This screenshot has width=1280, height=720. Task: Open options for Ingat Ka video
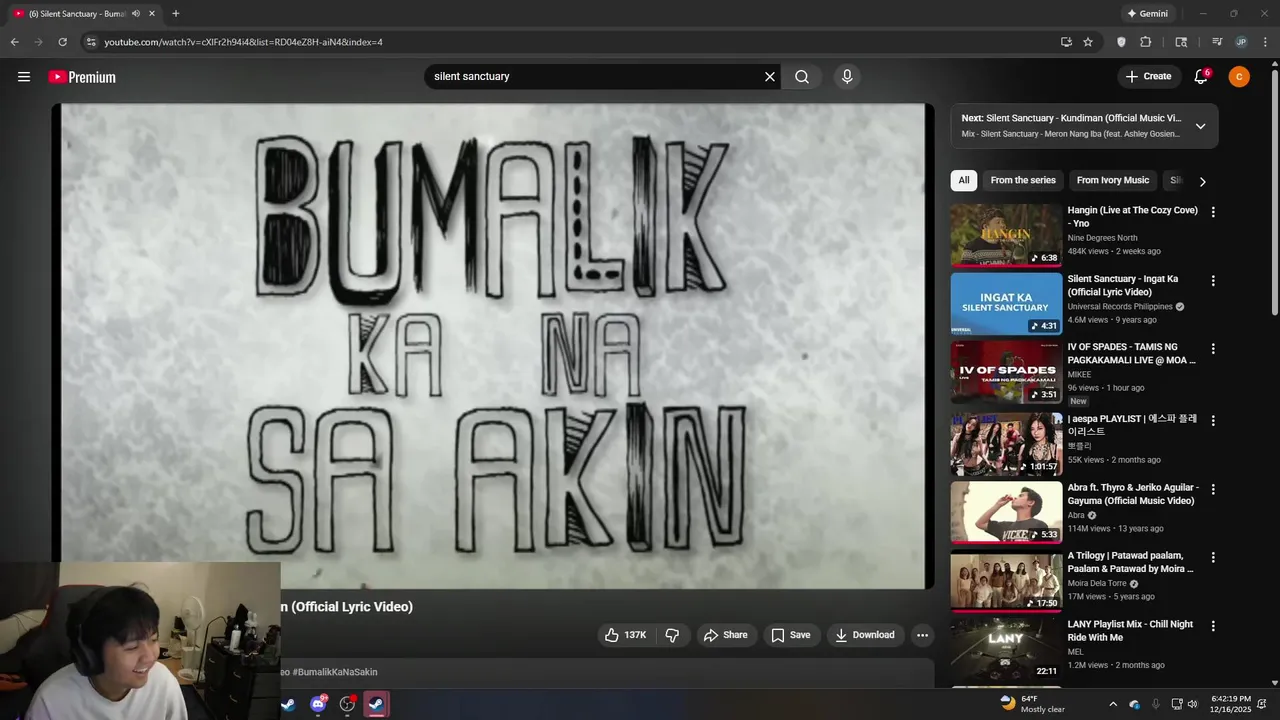[x=1213, y=281]
